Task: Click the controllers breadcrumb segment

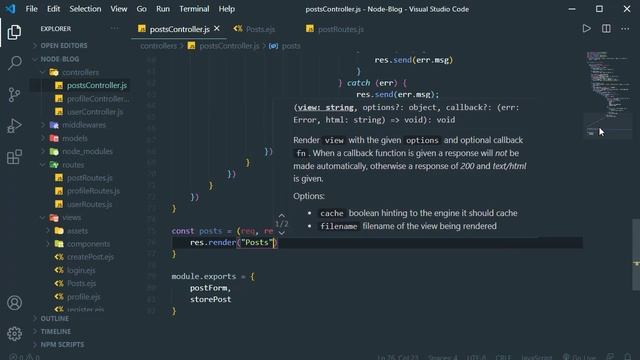Action: 158,46
